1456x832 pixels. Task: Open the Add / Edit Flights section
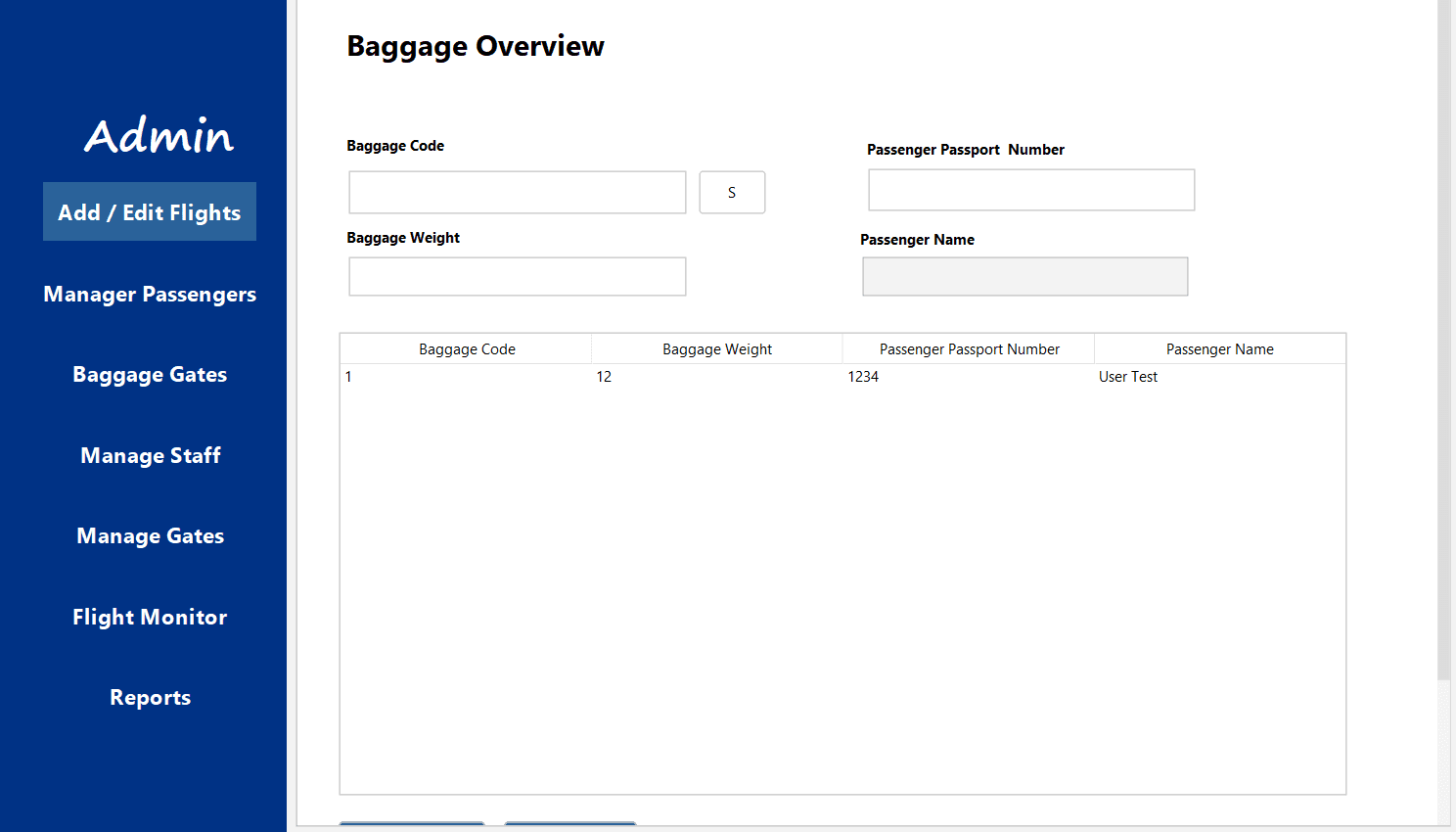(x=149, y=211)
